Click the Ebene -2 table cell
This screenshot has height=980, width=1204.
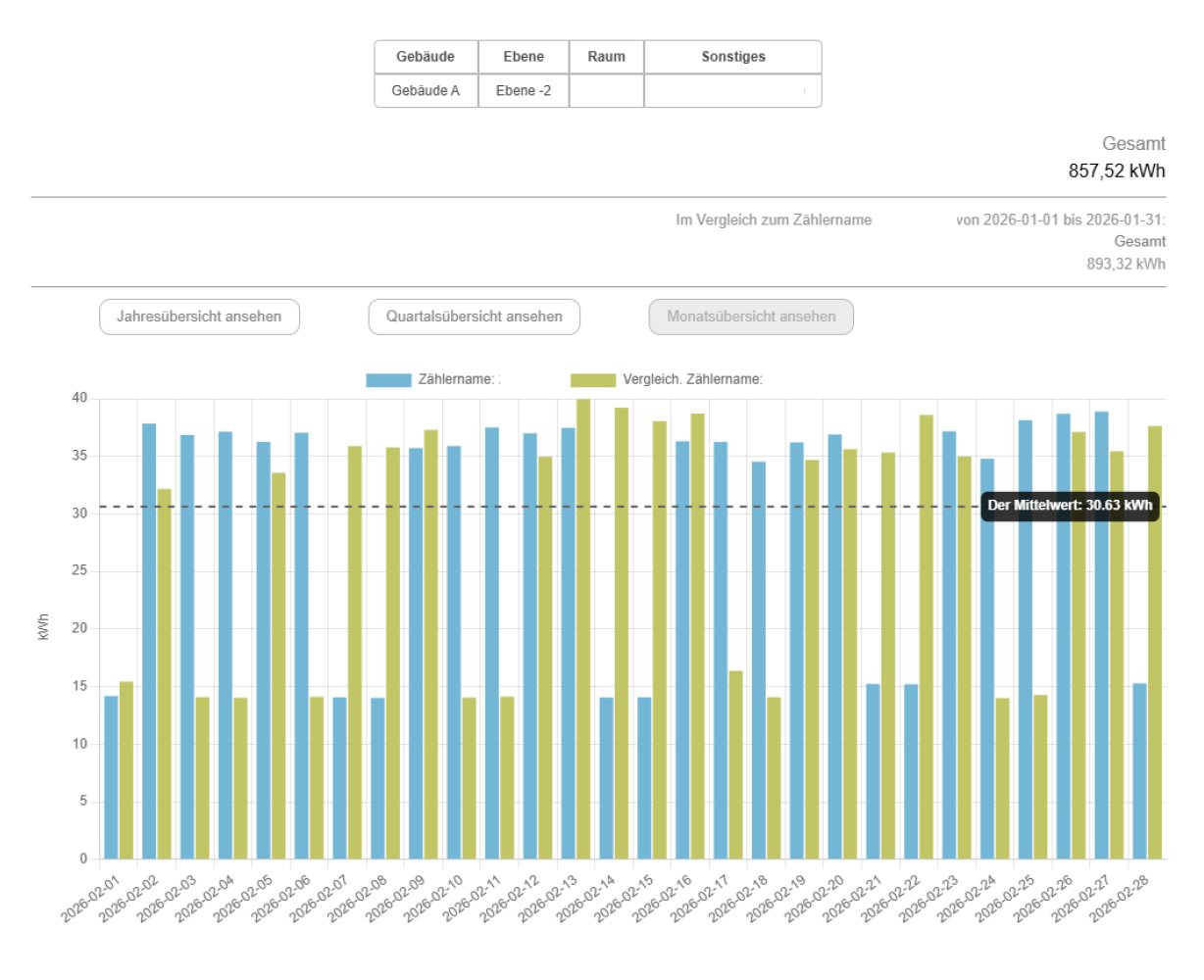[524, 90]
